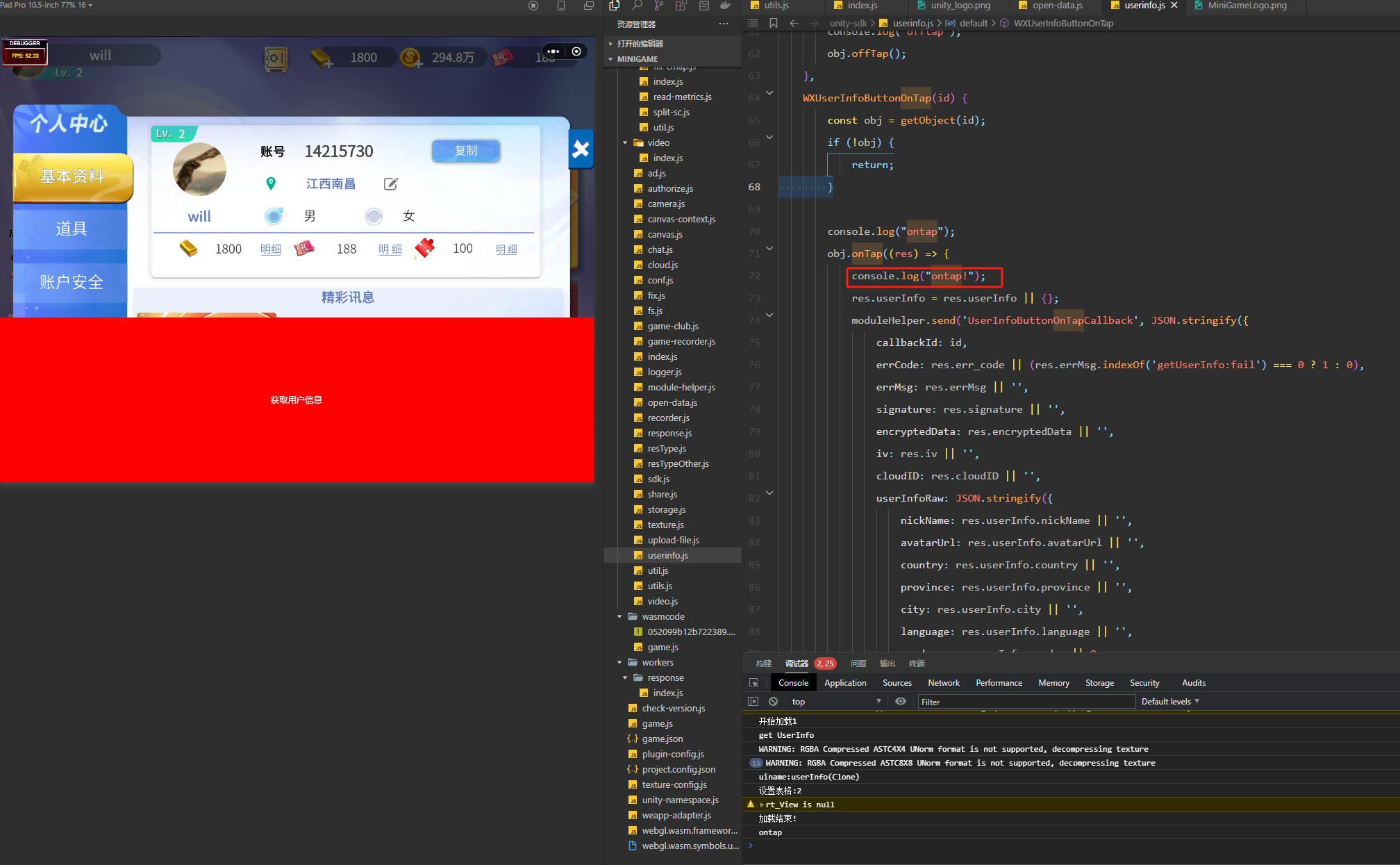Click the bookmark icon in editor toolbar
The width and height of the screenshot is (1400, 865).
[773, 23]
